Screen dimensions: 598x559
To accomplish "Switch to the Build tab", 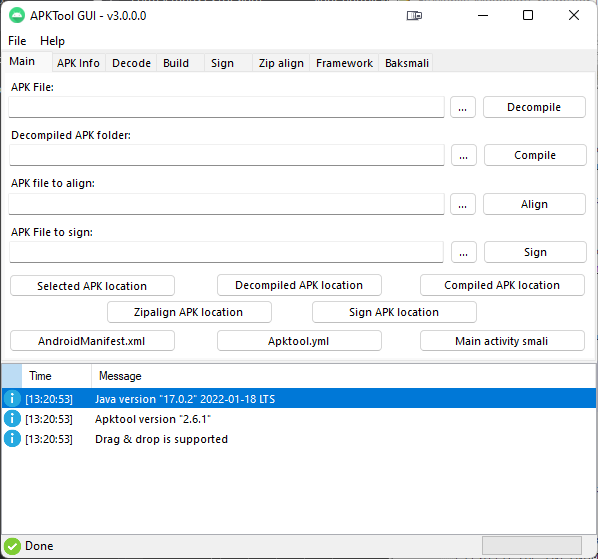I will (x=180, y=63).
